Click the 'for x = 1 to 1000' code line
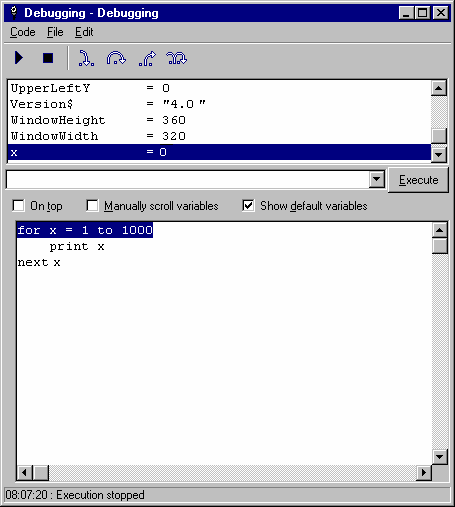The height and width of the screenshot is (507, 455). 85,230
